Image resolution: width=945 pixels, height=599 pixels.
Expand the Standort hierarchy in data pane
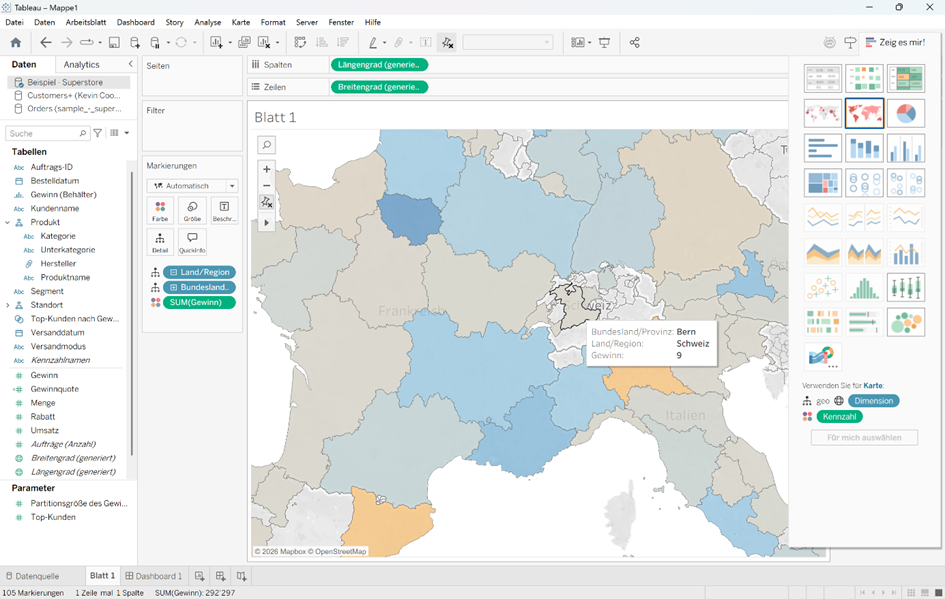[x=8, y=305]
